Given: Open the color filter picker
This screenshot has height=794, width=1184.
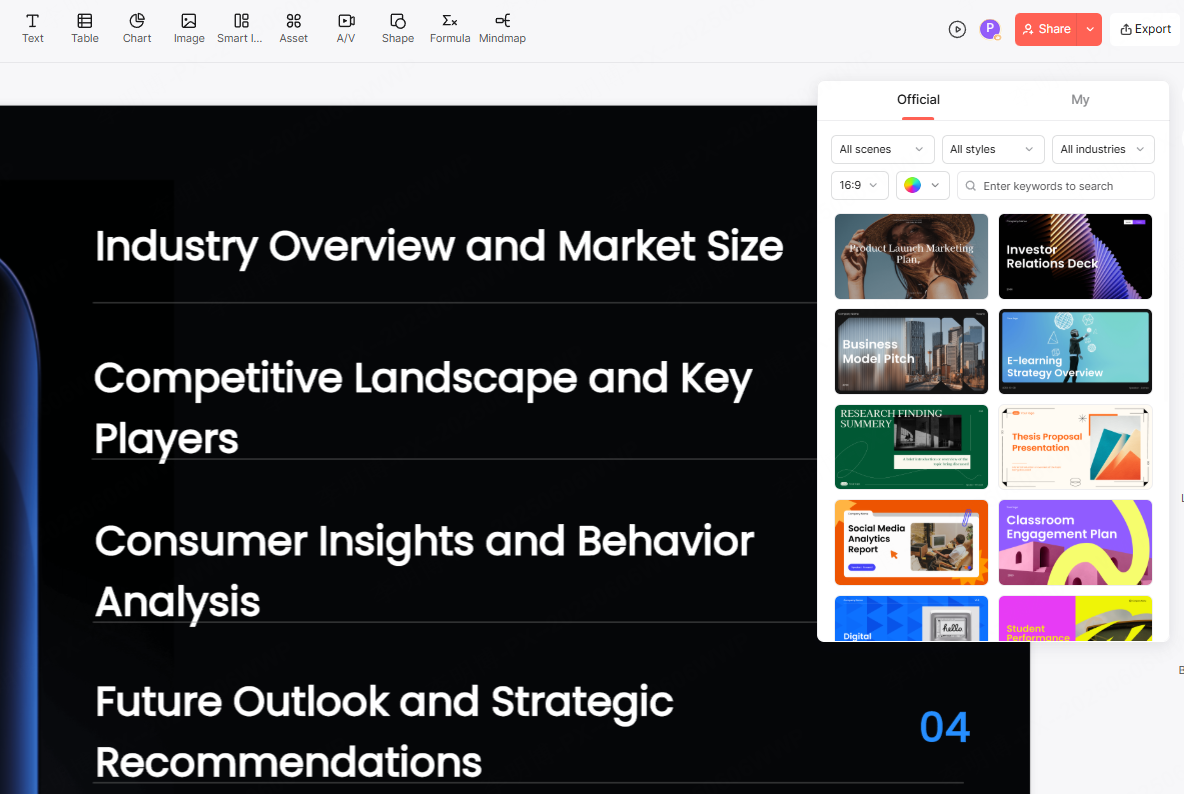Looking at the screenshot, I should tap(922, 185).
